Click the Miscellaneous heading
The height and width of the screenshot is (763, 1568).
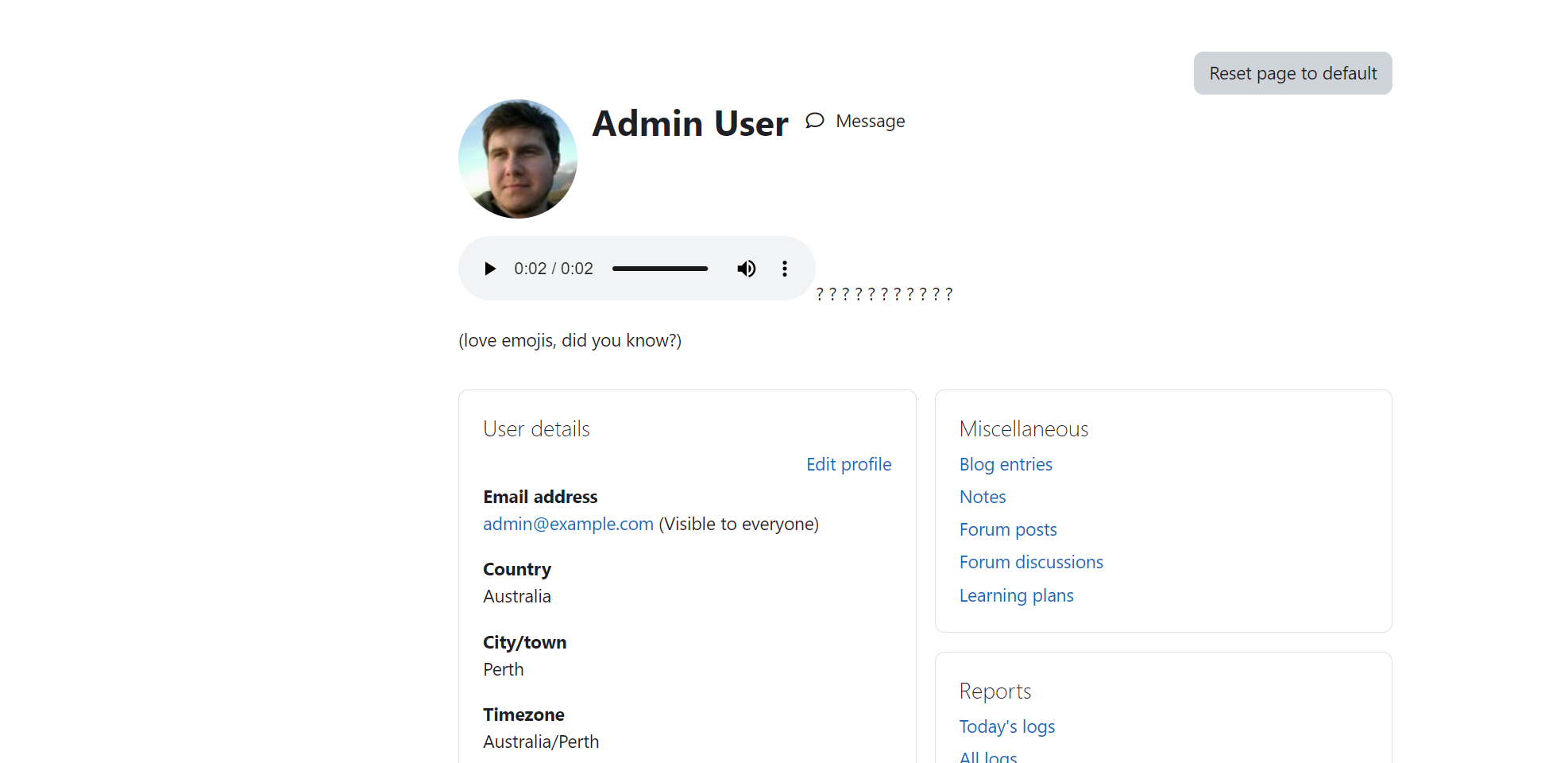(x=1023, y=429)
